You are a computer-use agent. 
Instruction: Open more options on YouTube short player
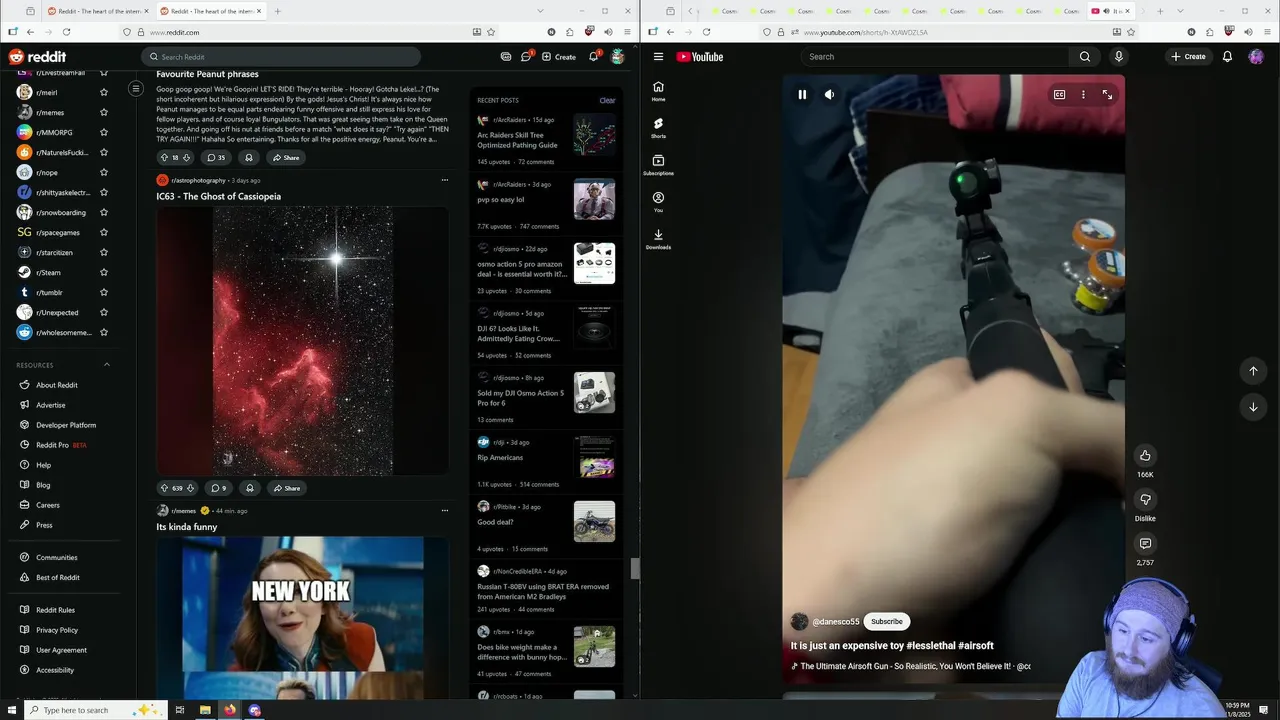(1083, 95)
